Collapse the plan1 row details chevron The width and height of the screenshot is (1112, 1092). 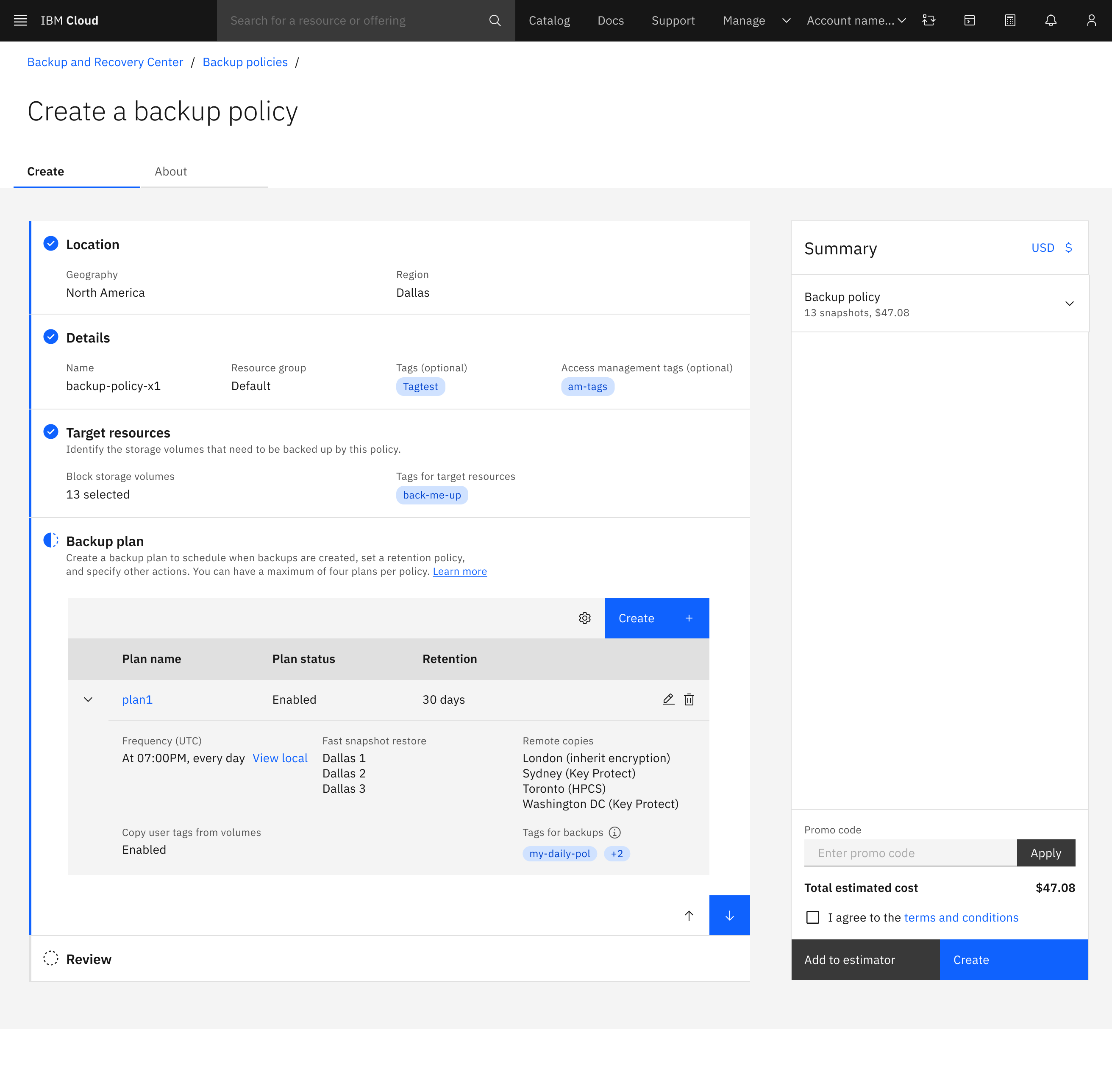pos(88,700)
